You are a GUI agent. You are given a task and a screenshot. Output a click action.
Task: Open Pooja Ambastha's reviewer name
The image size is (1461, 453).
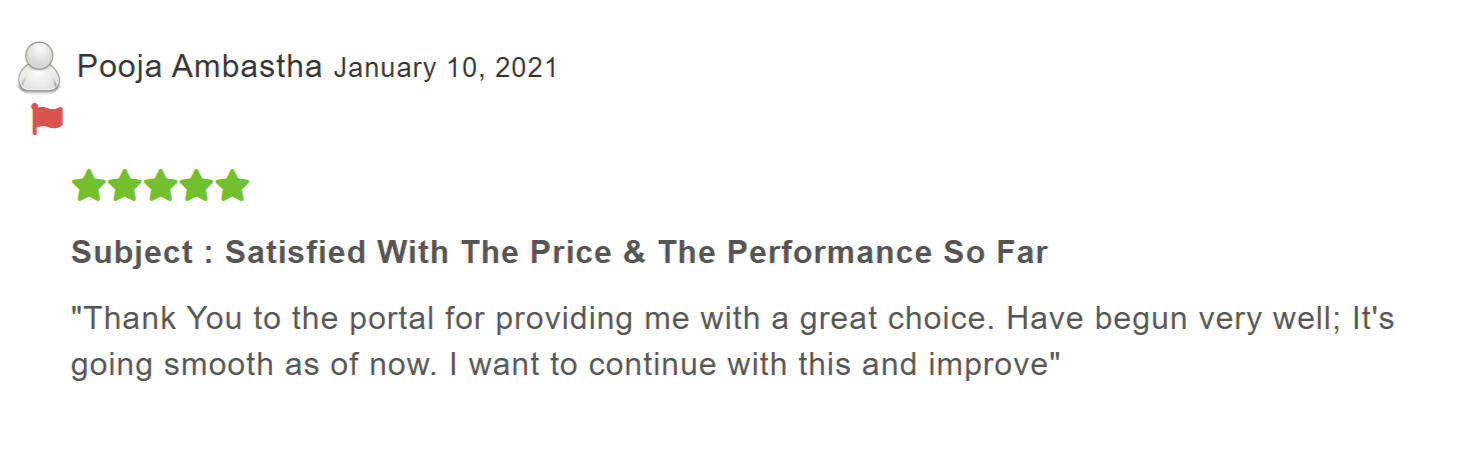tap(199, 67)
